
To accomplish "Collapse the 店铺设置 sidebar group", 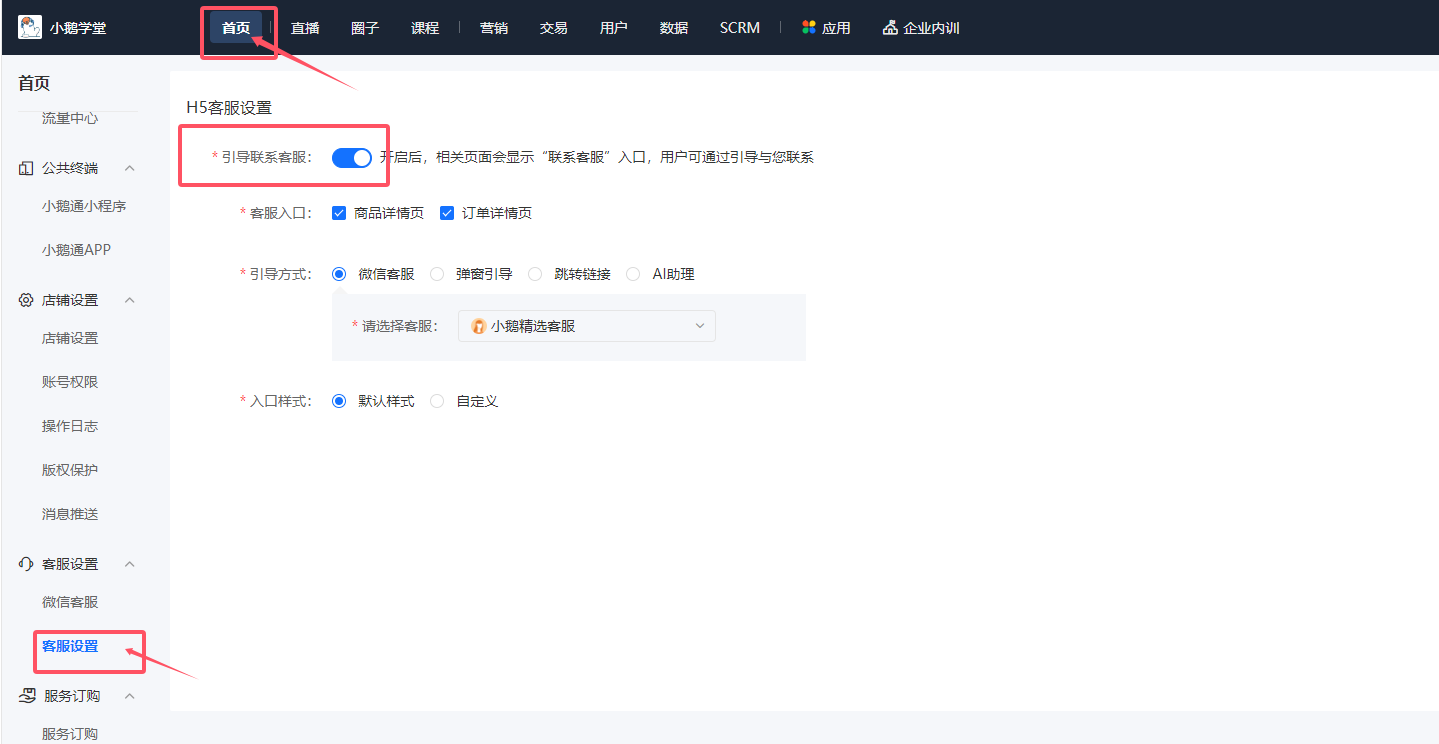I will point(129,299).
